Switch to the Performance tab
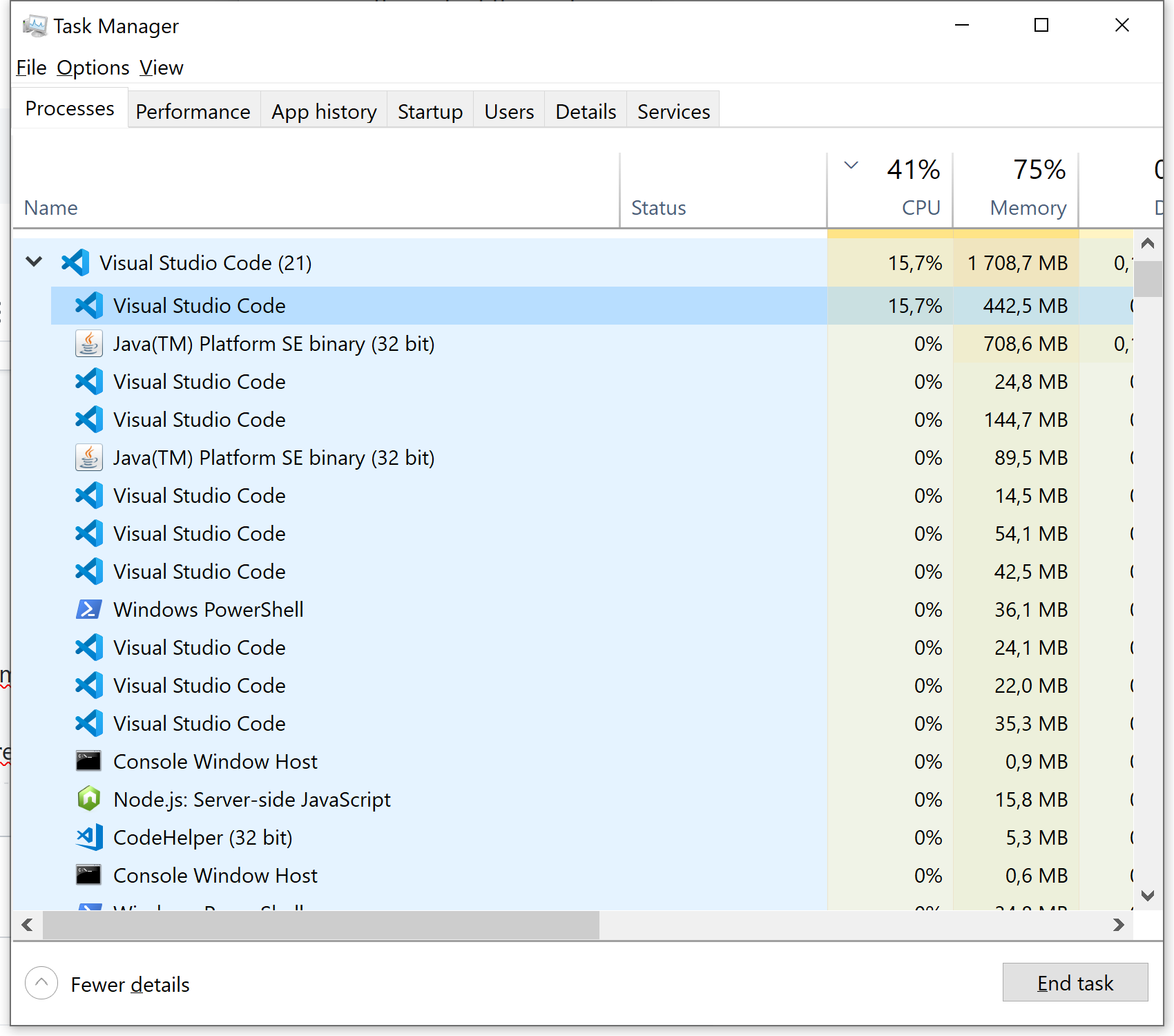Viewport: 1174px width, 1036px height. click(x=193, y=111)
